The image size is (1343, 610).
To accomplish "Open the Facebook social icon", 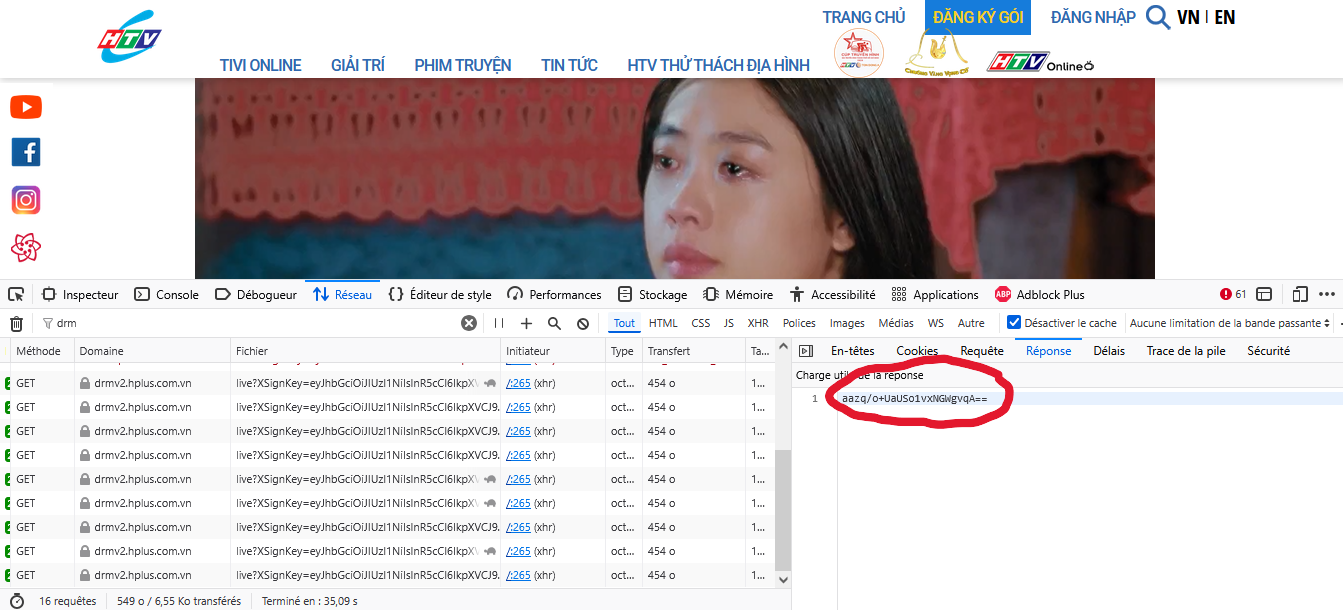I will coord(26,152).
